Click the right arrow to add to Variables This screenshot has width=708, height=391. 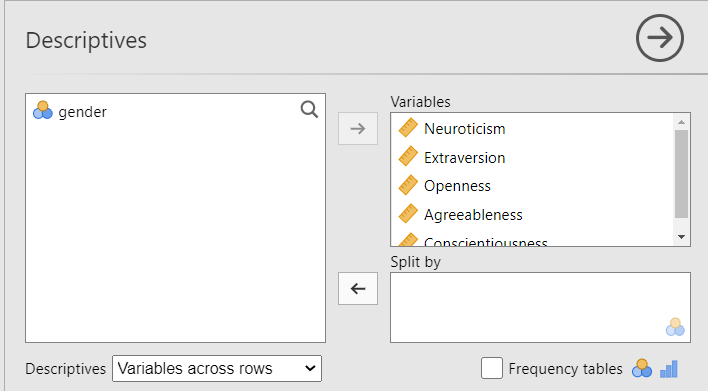click(x=358, y=129)
